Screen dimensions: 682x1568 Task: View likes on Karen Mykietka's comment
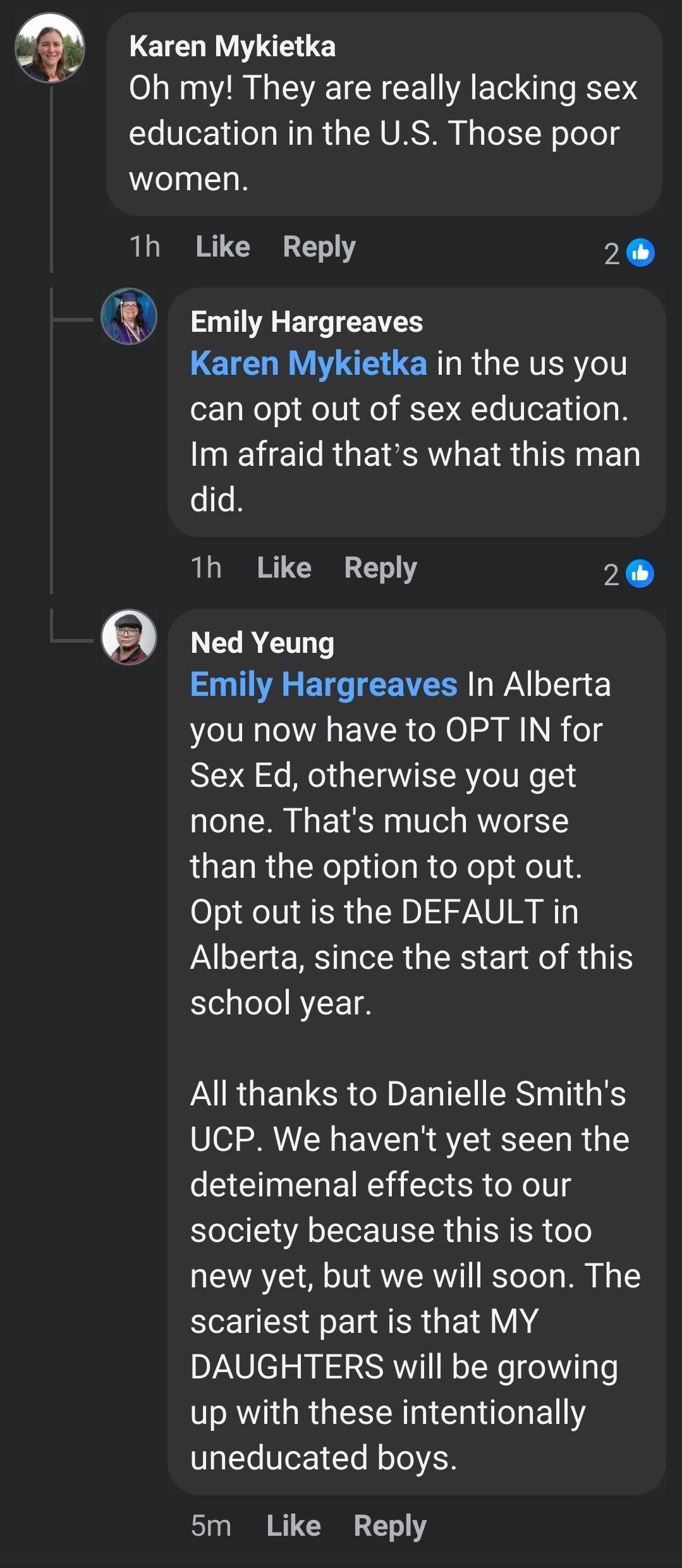629,253
